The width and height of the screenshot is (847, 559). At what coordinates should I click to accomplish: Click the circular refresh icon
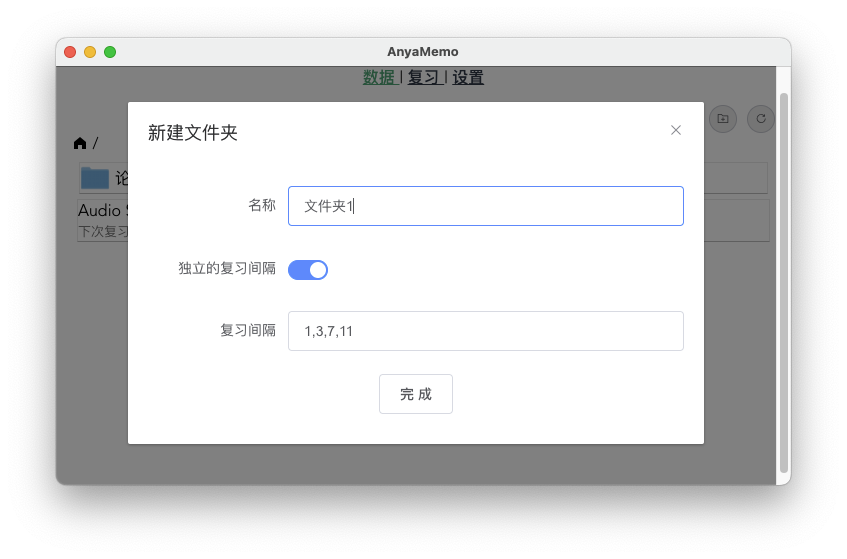click(x=761, y=119)
